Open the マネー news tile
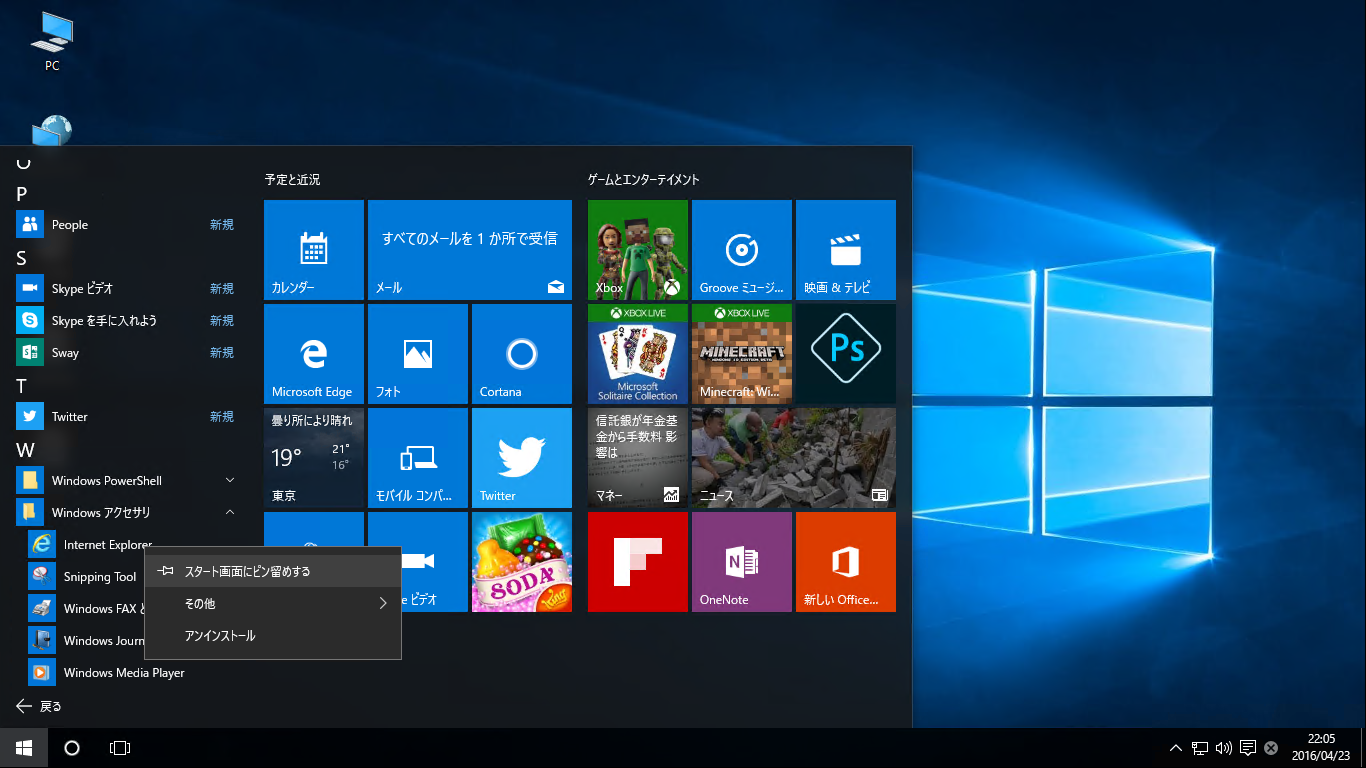The width and height of the screenshot is (1366, 768). (638, 458)
